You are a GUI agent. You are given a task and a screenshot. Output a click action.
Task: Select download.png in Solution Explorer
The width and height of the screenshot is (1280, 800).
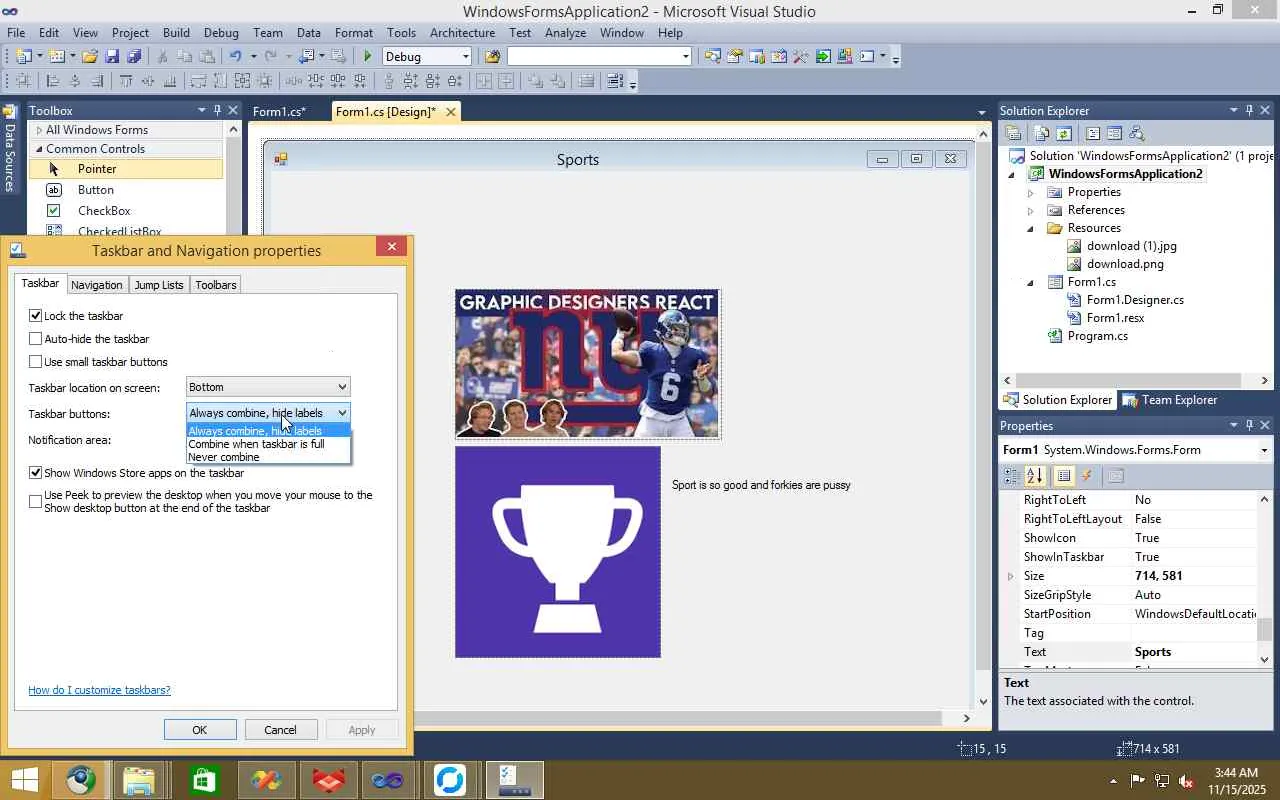1125,264
